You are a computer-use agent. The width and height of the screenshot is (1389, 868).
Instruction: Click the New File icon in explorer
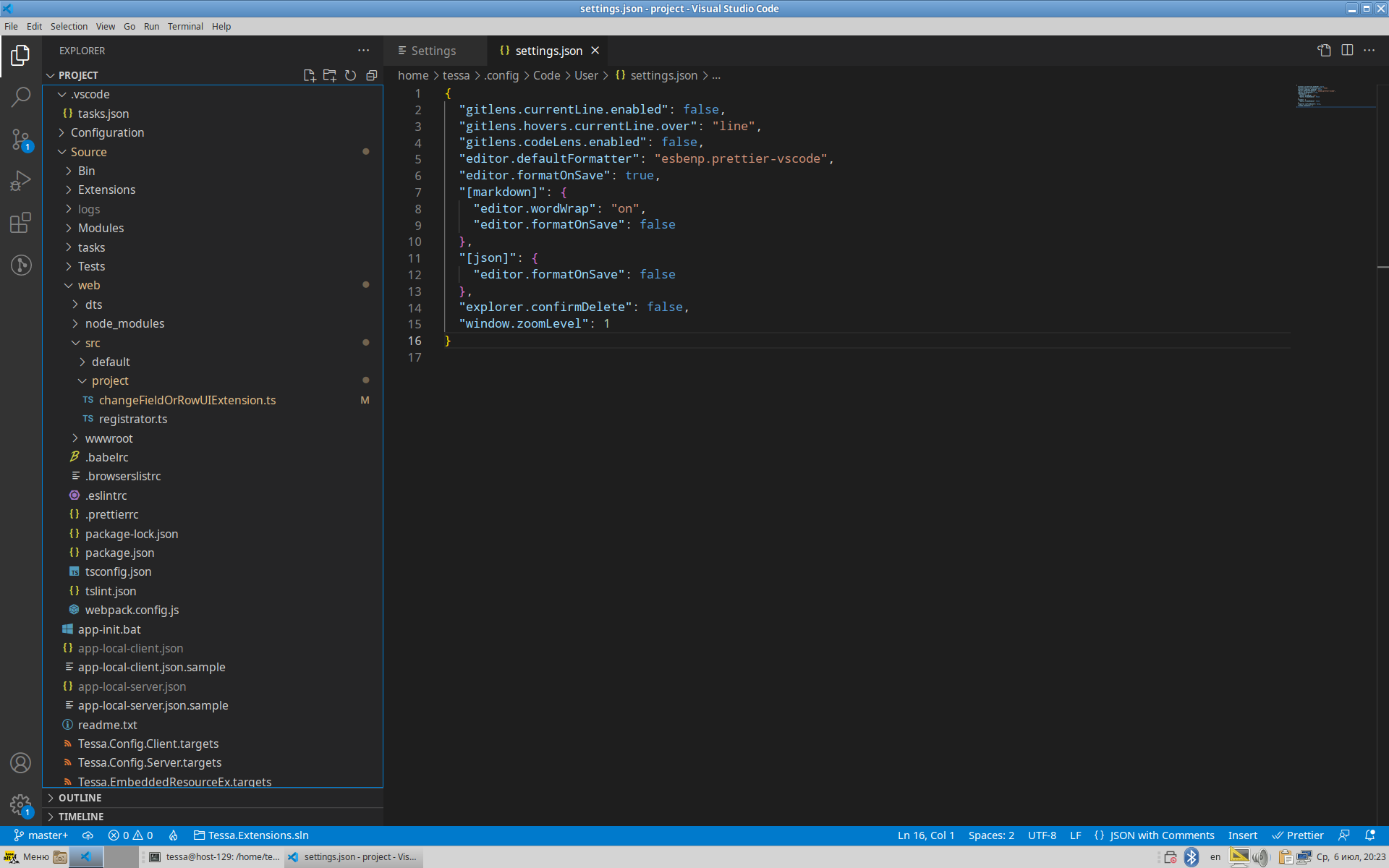pyautogui.click(x=310, y=75)
